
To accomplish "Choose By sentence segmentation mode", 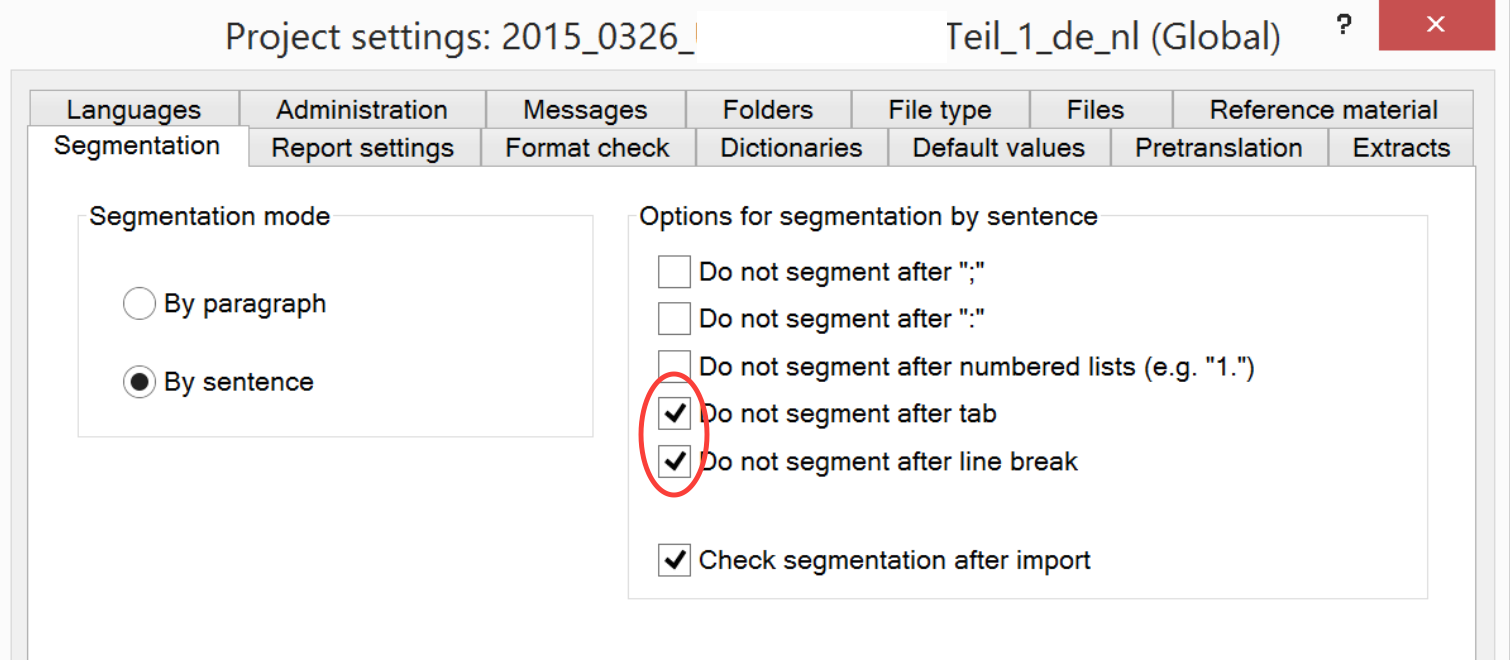I will (x=139, y=382).
